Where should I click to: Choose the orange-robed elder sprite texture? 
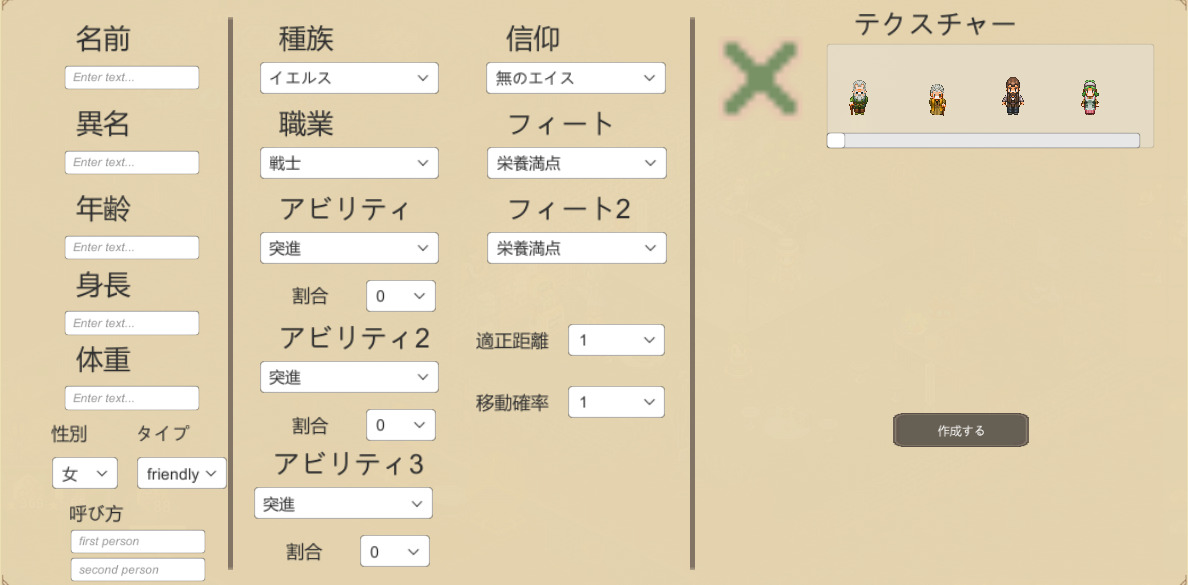pyautogui.click(x=936, y=99)
